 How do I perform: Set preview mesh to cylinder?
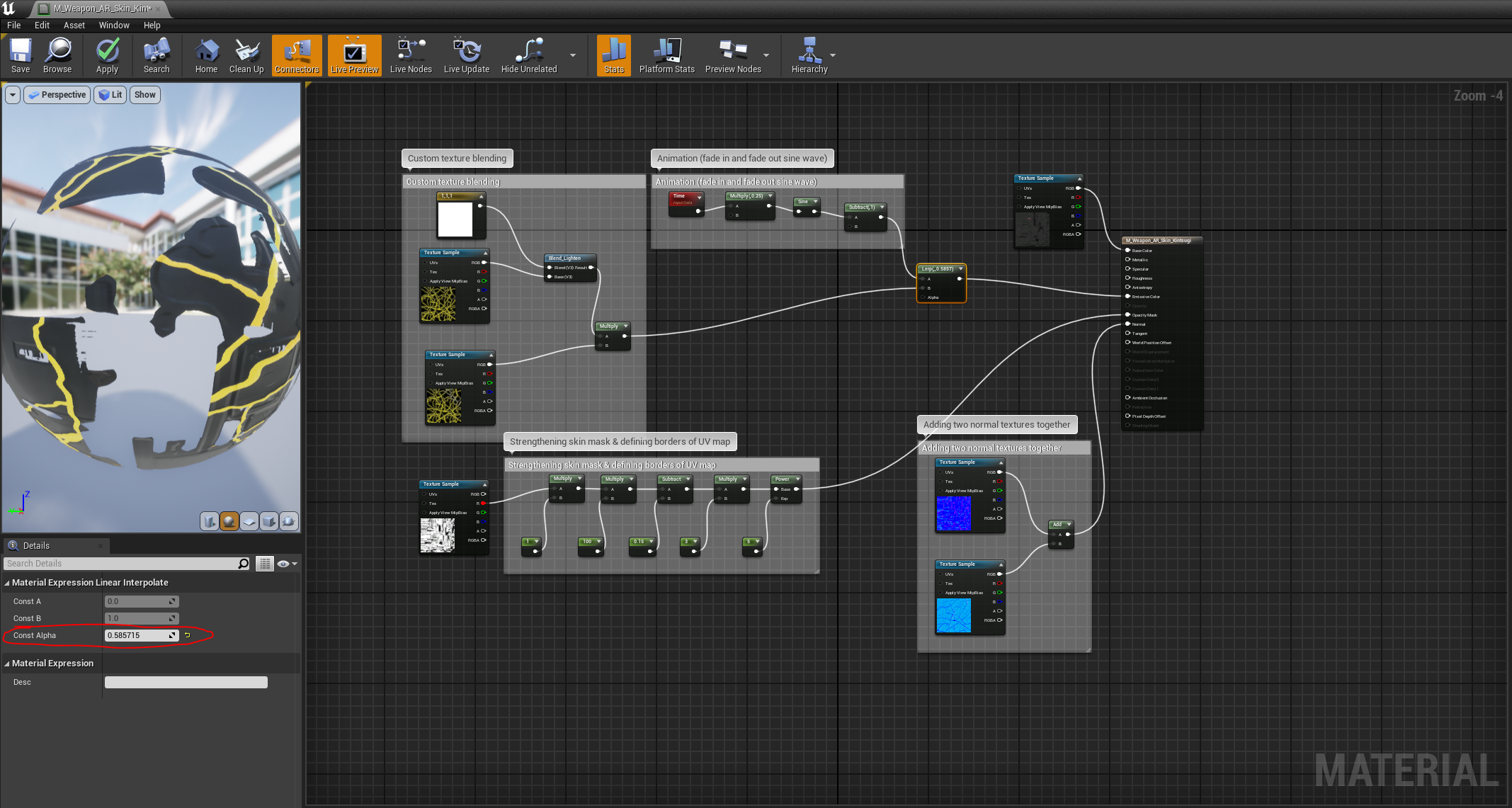pos(210,522)
